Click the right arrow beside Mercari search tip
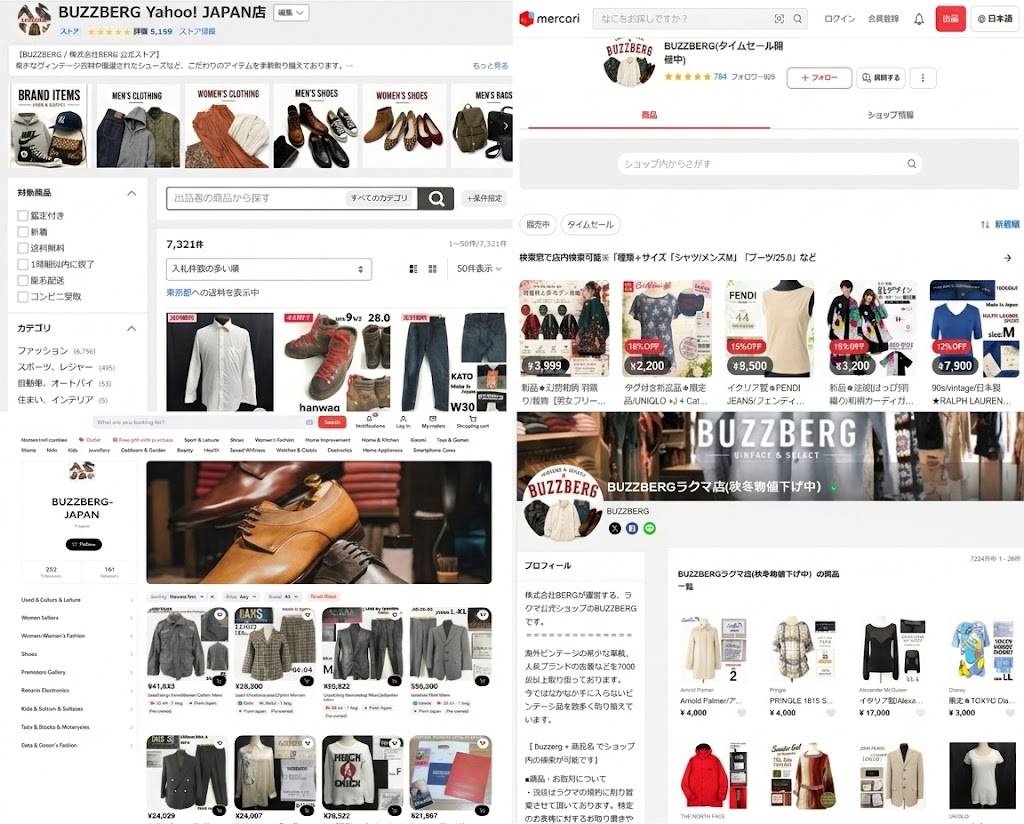The width and height of the screenshot is (1024, 824). [1008, 258]
